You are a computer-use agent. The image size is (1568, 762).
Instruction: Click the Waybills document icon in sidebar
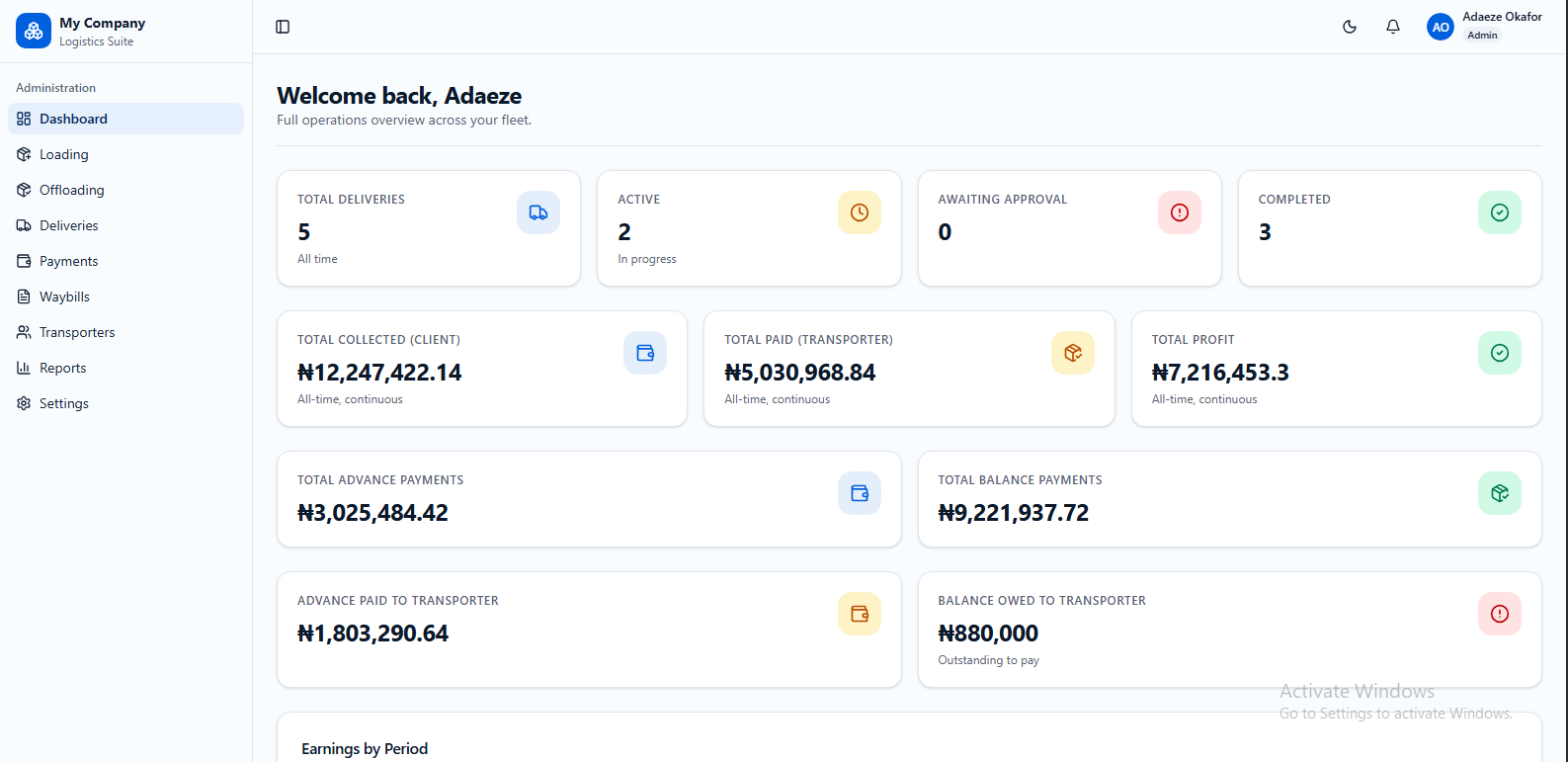(x=24, y=296)
